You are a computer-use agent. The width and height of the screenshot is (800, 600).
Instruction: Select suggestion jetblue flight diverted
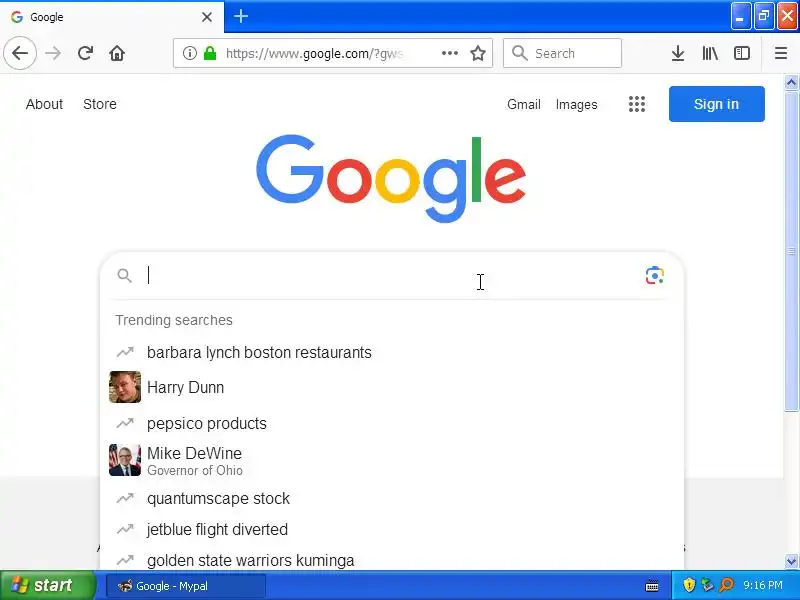click(392, 529)
